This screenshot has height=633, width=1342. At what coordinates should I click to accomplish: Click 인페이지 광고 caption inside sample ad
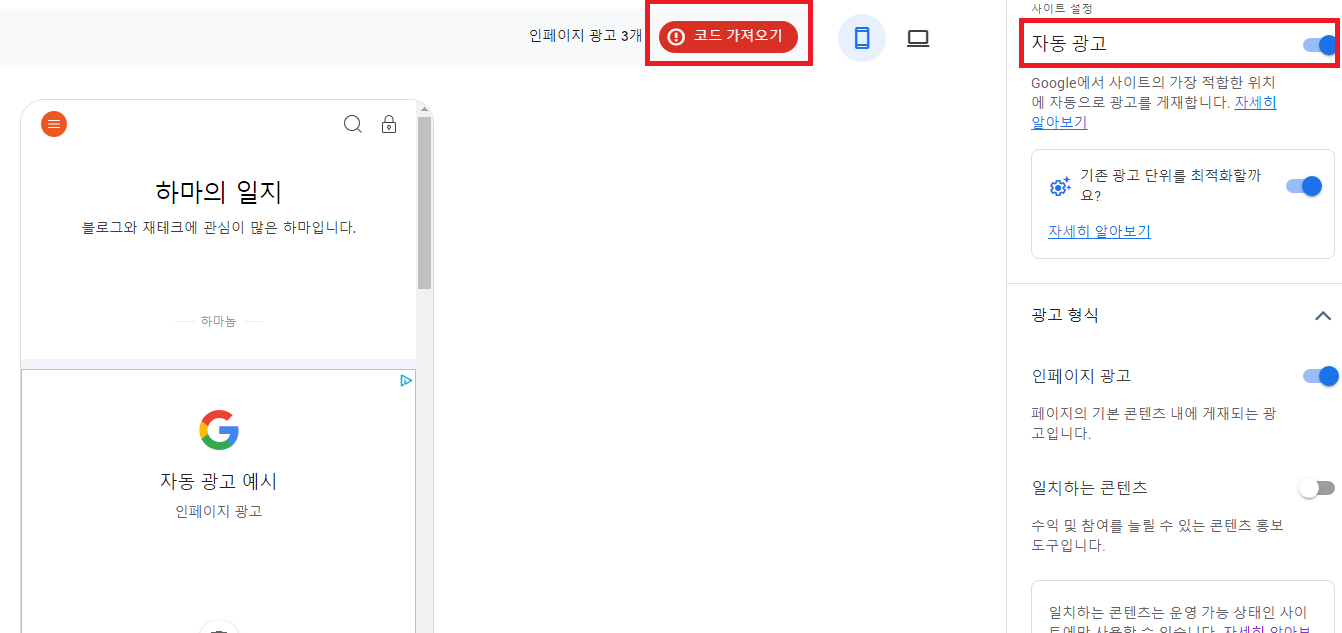click(x=219, y=511)
